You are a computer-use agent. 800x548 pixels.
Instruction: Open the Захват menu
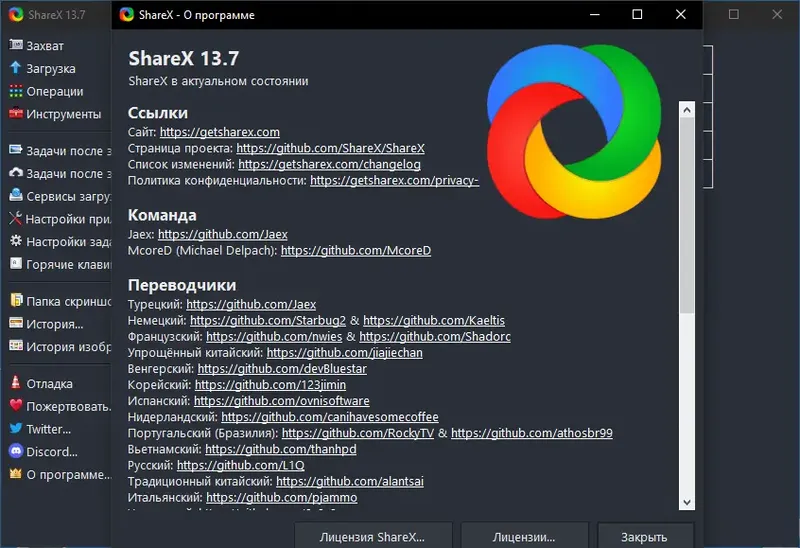(45, 46)
